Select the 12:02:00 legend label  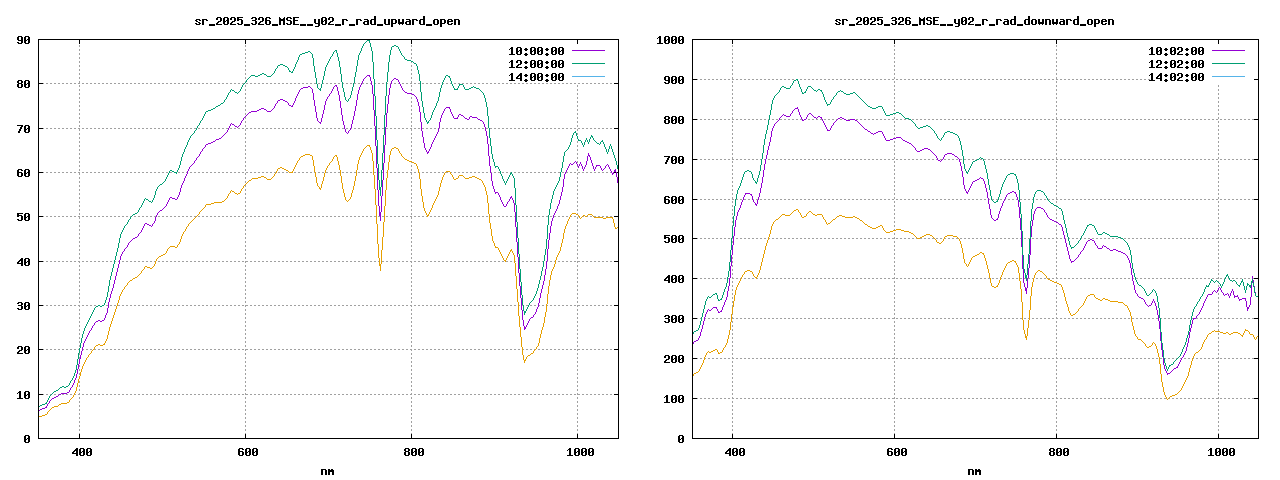click(x=1176, y=63)
